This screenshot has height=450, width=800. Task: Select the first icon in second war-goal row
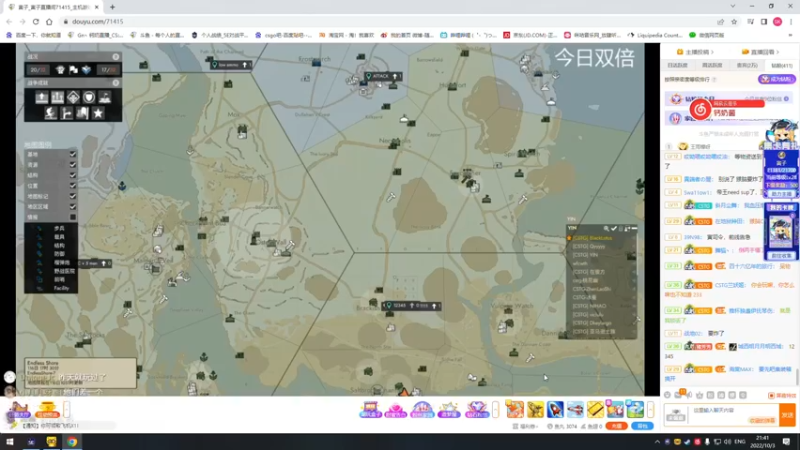pyautogui.click(x=51, y=113)
